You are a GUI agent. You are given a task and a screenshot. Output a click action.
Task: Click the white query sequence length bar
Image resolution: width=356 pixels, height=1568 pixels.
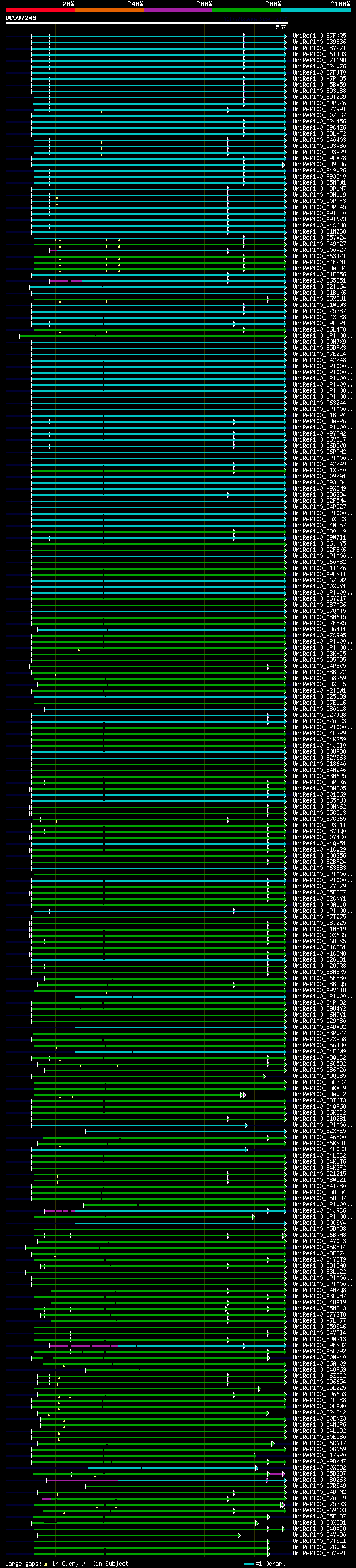[147, 23]
